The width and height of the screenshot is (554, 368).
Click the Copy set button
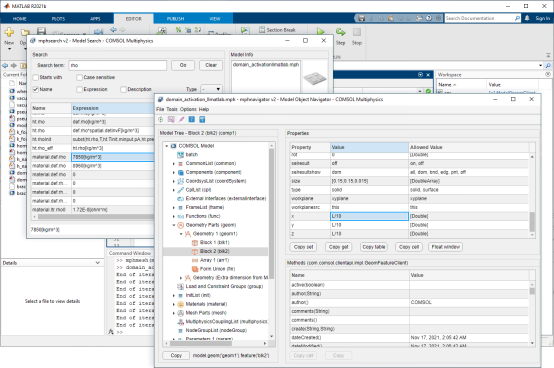coord(303,247)
